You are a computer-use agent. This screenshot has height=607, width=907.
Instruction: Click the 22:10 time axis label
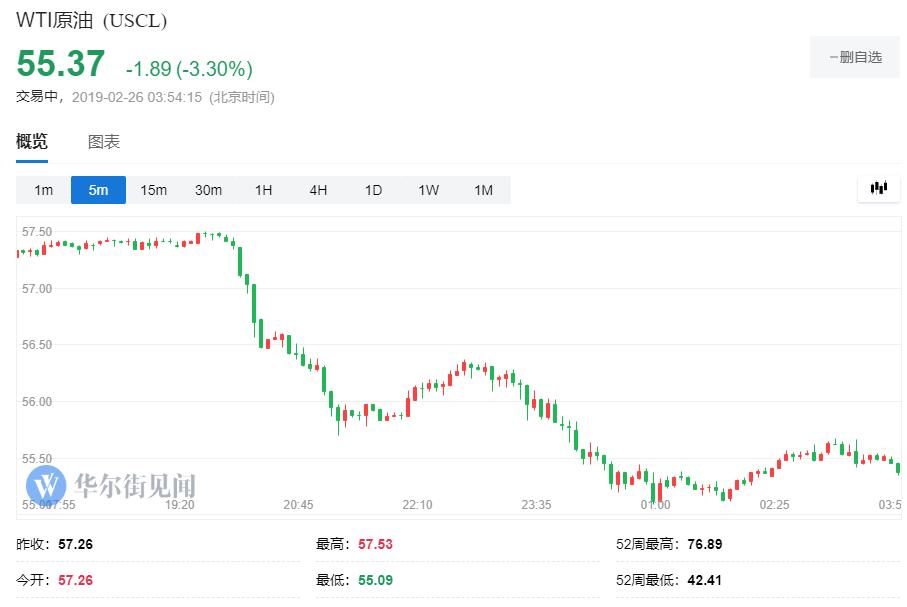click(x=417, y=505)
